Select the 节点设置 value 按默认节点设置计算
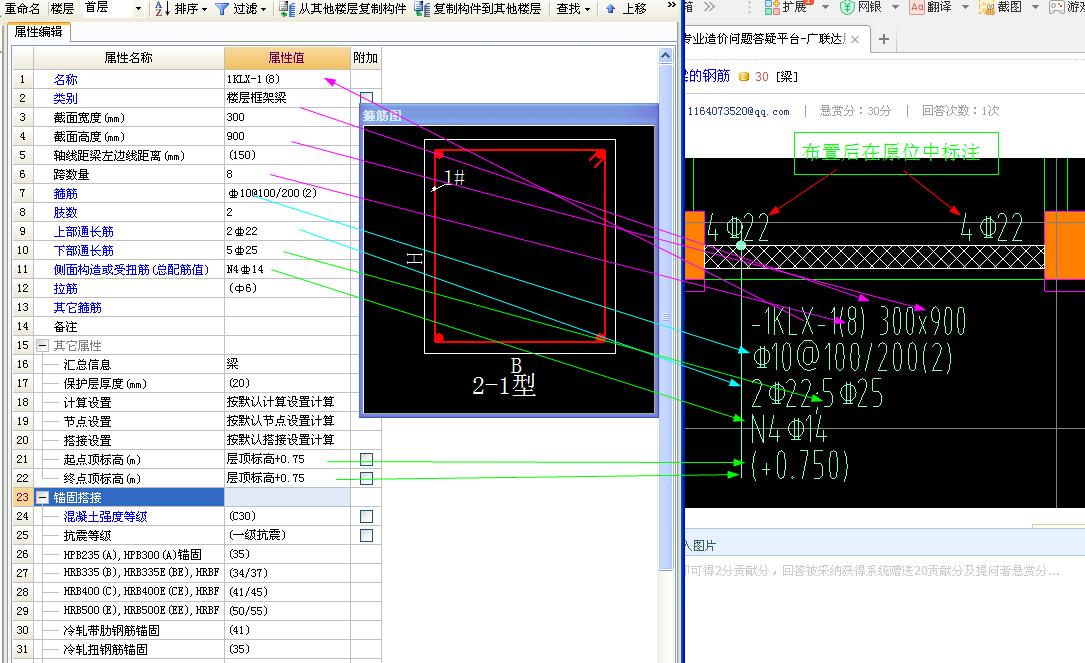1085x663 pixels. (287, 421)
